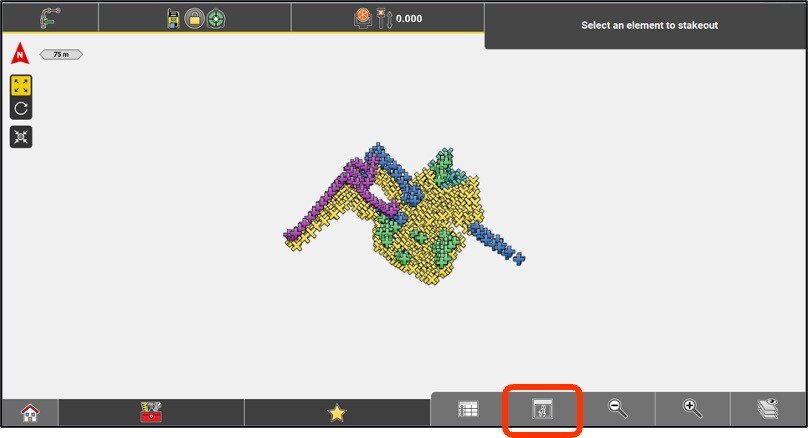Open the favorites star menu
Image resolution: width=808 pixels, height=438 pixels.
point(337,412)
